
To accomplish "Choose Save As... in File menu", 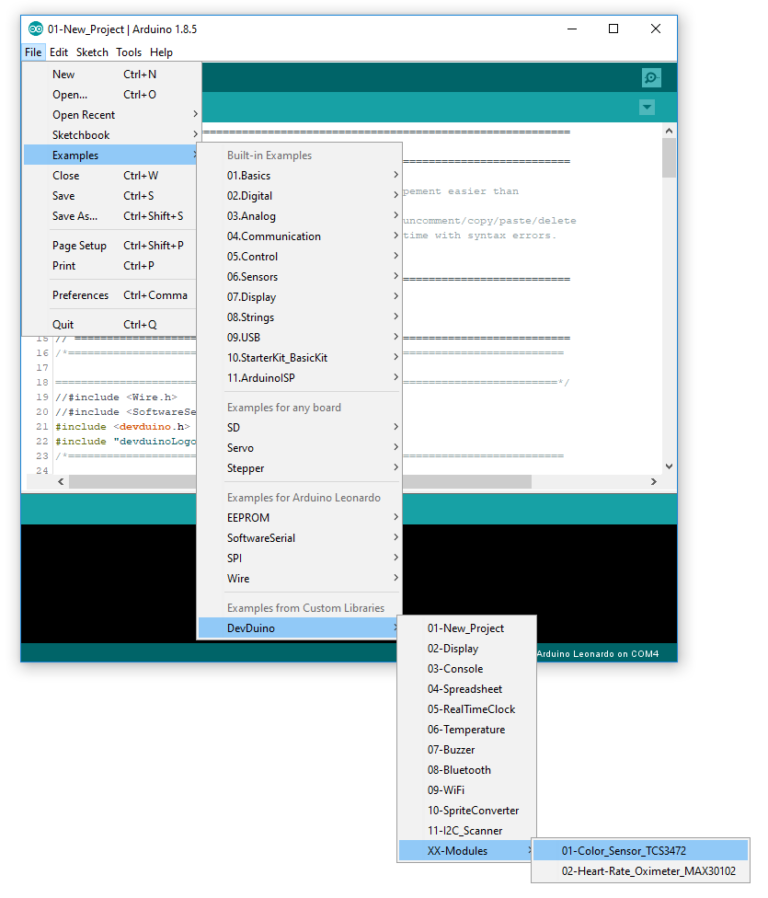I will click(75, 216).
